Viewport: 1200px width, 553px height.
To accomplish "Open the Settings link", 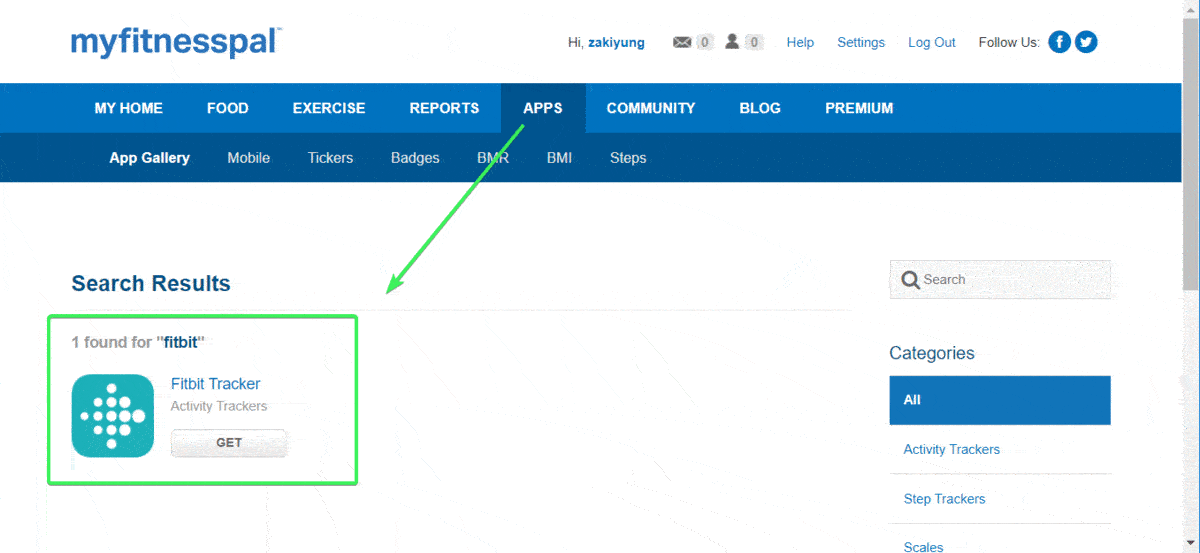I will (x=861, y=42).
